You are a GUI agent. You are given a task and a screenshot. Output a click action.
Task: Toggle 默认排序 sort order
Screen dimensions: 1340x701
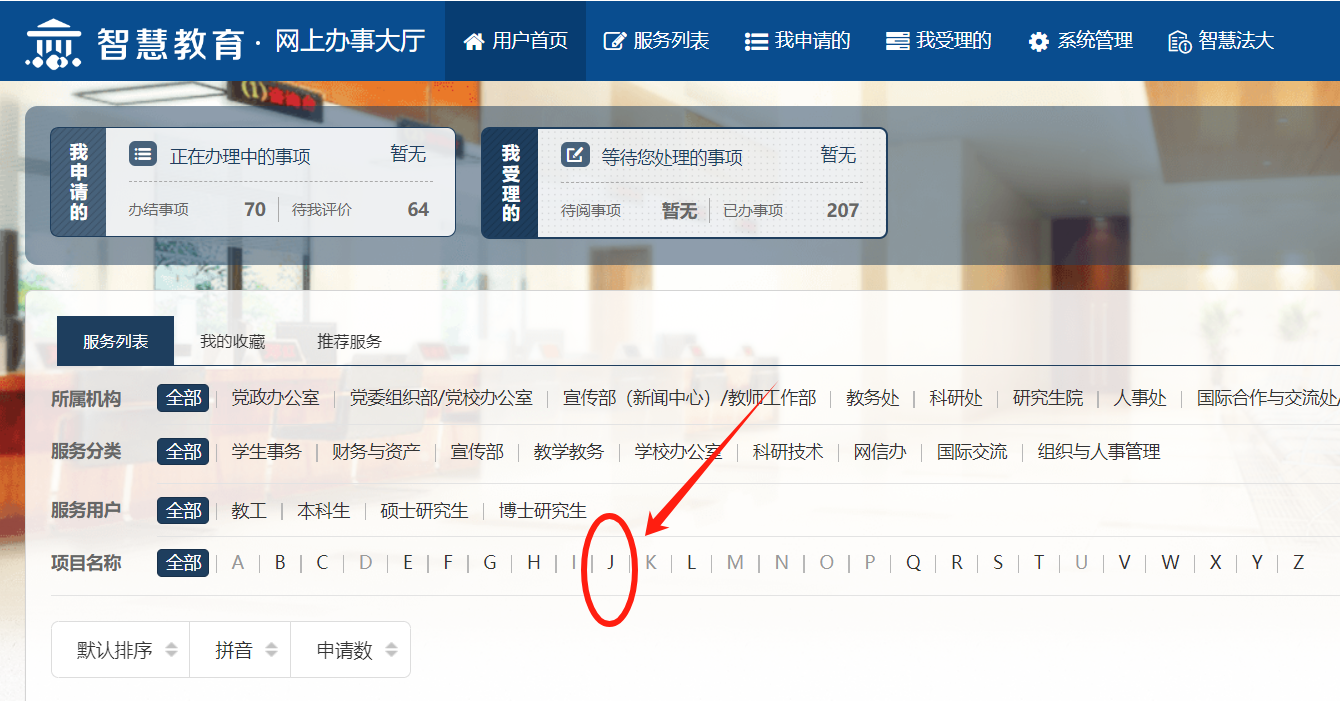click(127, 650)
